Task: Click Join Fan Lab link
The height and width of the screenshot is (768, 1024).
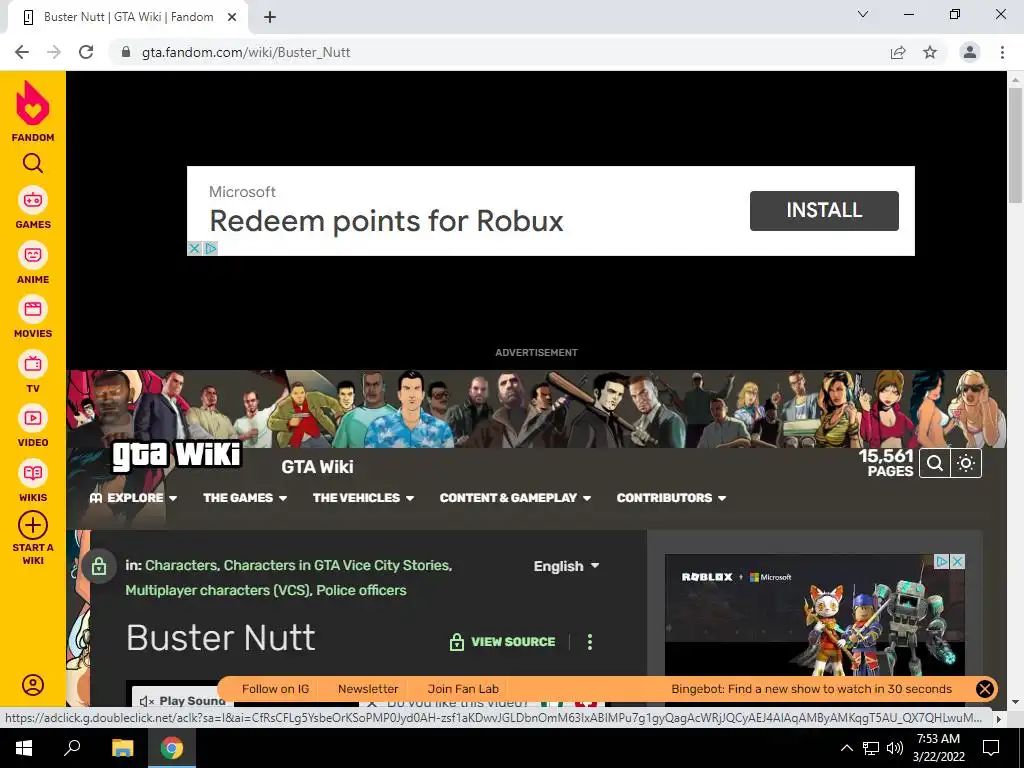Action: click(463, 689)
